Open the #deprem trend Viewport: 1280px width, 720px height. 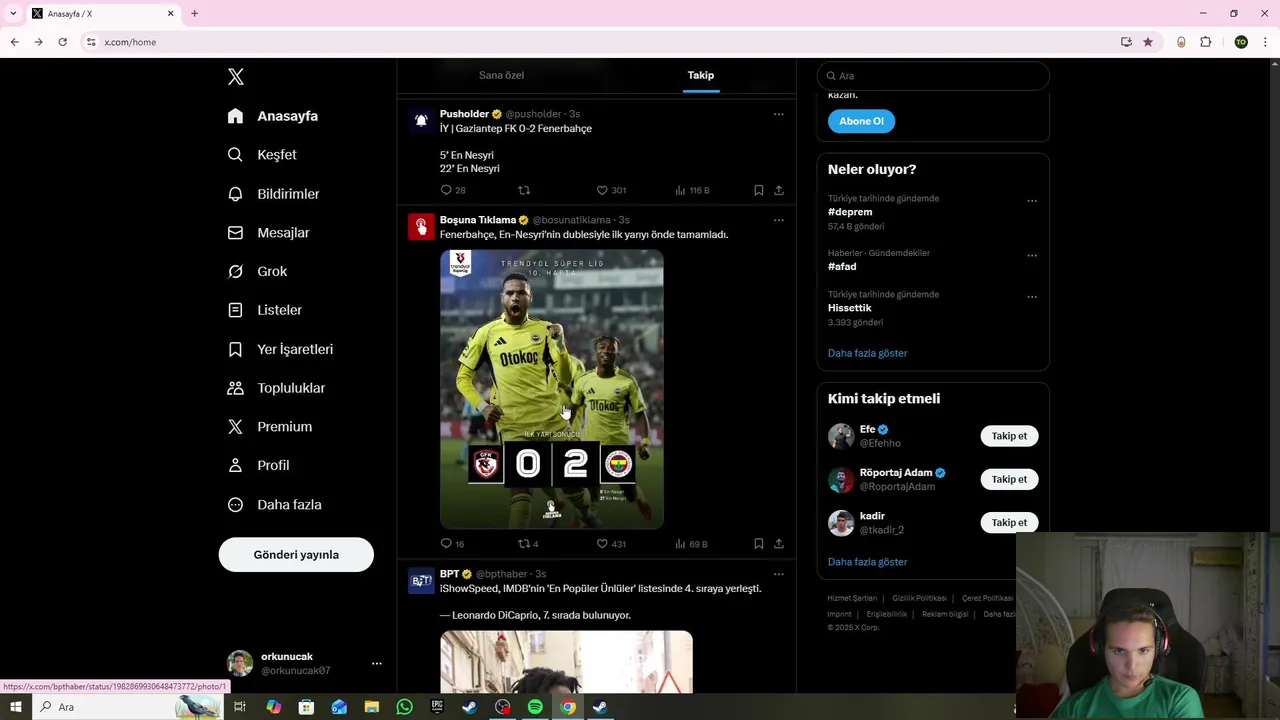(x=850, y=212)
